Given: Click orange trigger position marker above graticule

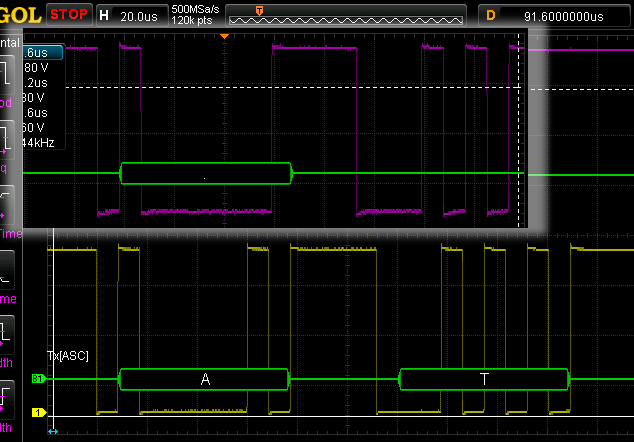Looking at the screenshot, I should point(224,36).
